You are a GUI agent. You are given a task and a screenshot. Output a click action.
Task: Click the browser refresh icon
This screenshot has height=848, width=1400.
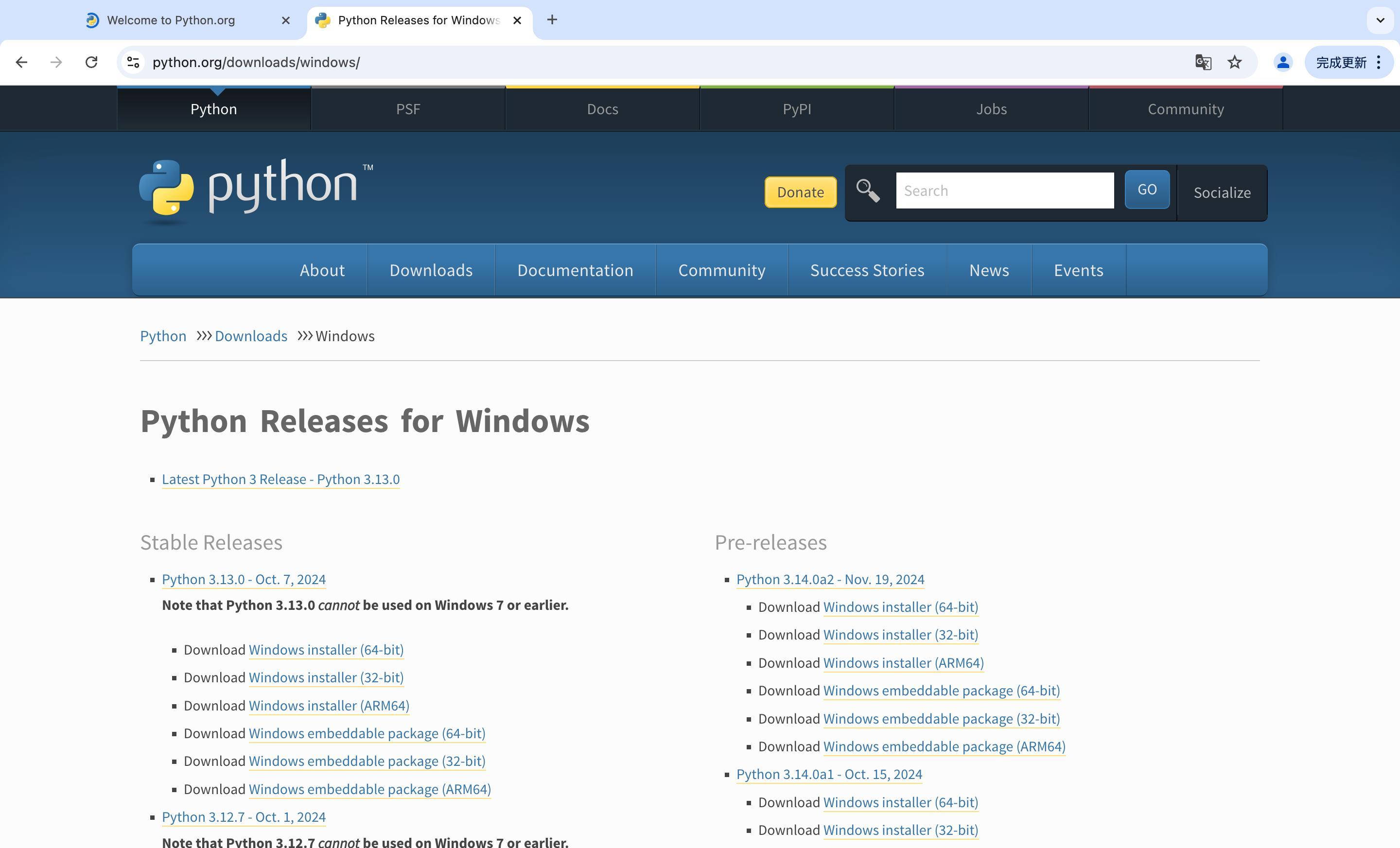tap(90, 62)
